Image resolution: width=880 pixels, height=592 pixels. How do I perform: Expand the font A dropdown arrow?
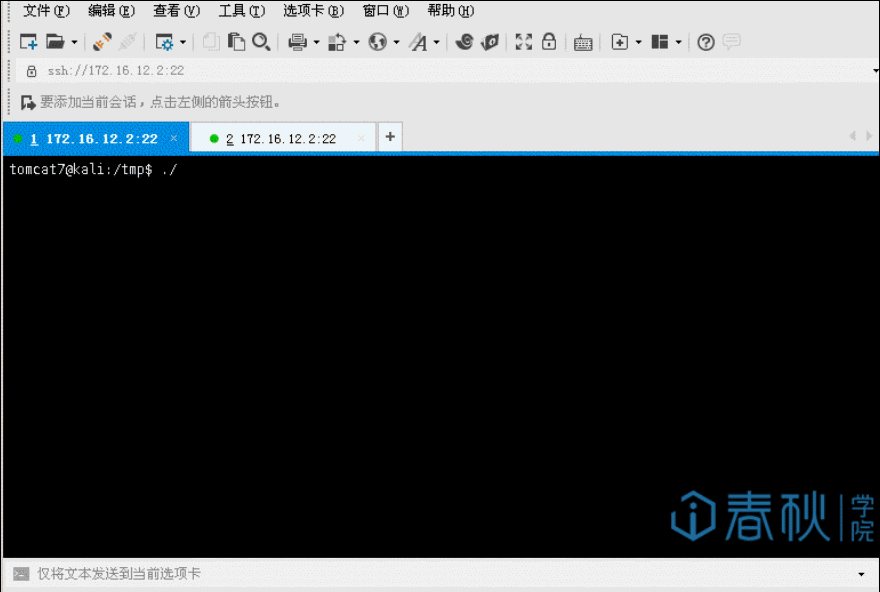pos(436,42)
